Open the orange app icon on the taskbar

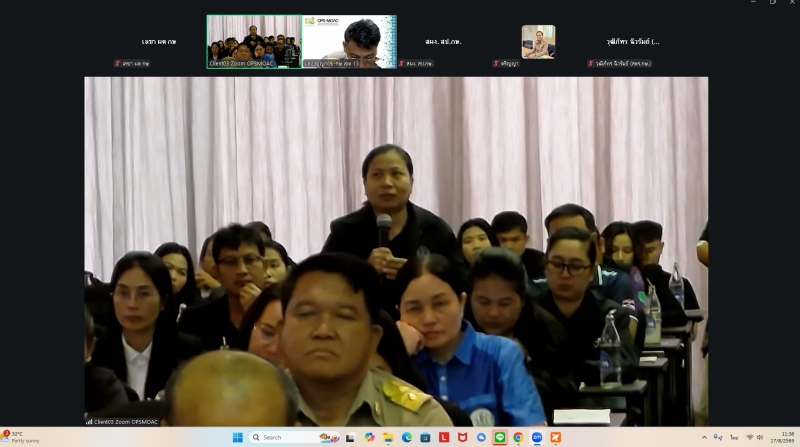point(556,437)
